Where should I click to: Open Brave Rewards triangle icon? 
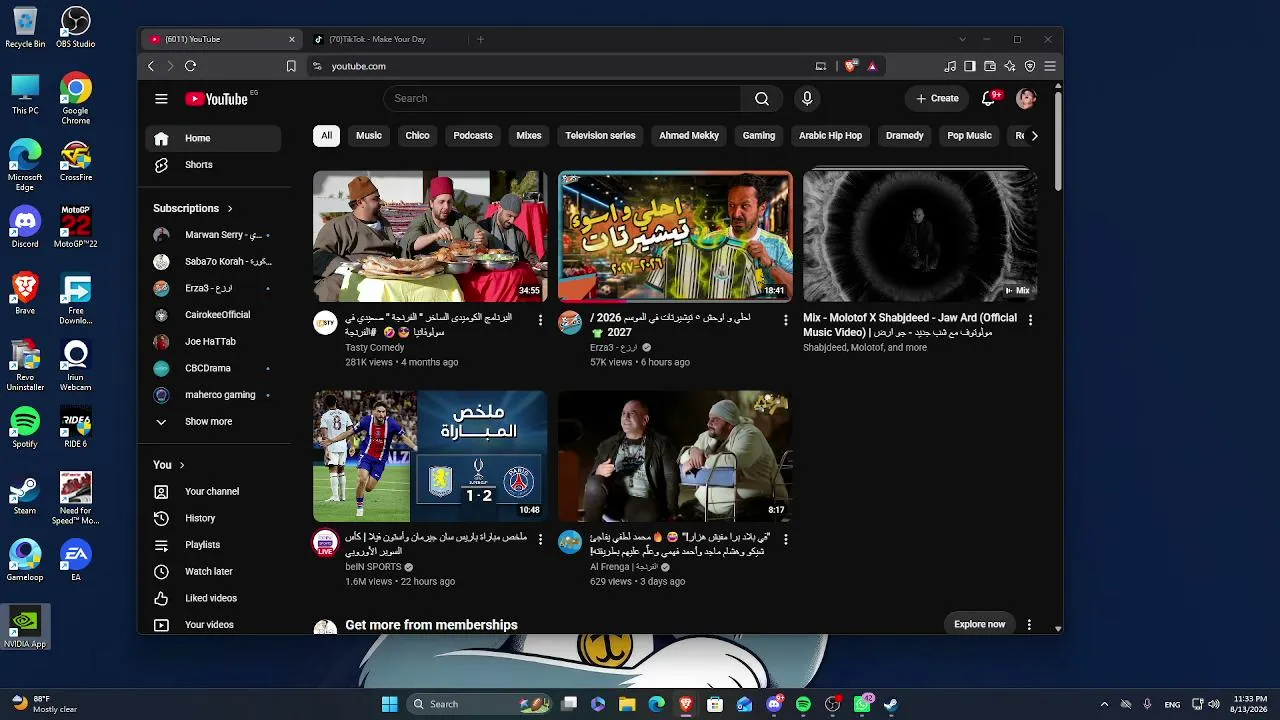click(x=872, y=66)
